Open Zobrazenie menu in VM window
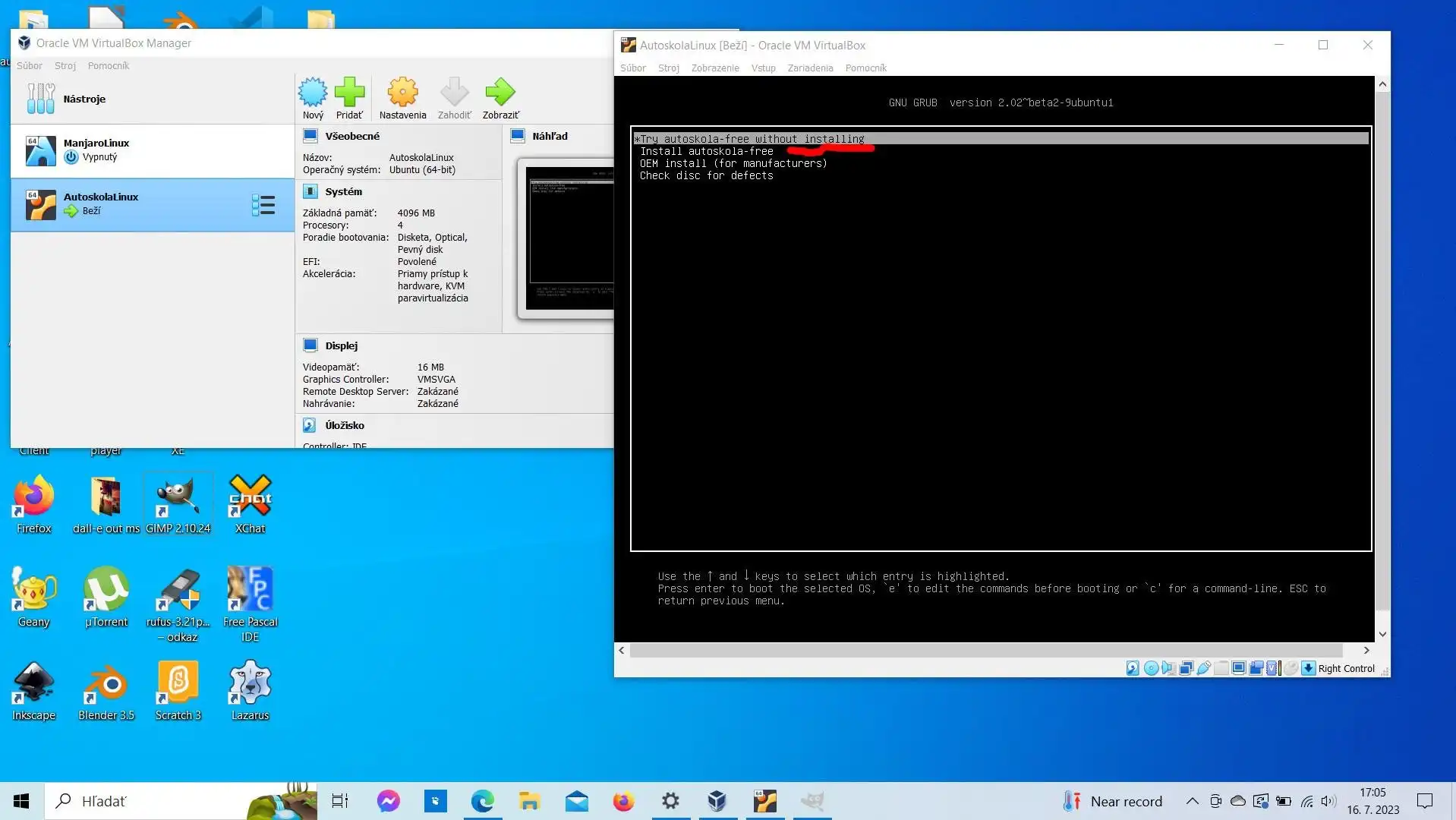1456x820 pixels. click(x=715, y=68)
